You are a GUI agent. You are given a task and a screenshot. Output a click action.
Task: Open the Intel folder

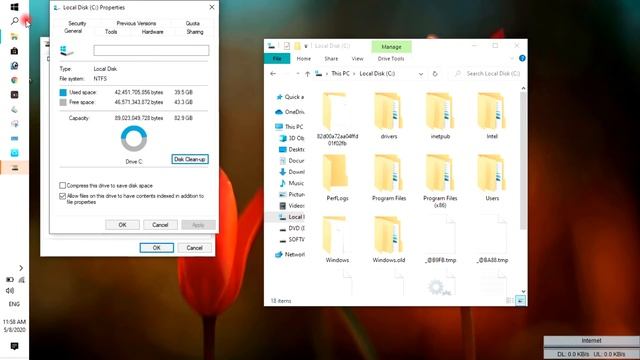(x=492, y=116)
